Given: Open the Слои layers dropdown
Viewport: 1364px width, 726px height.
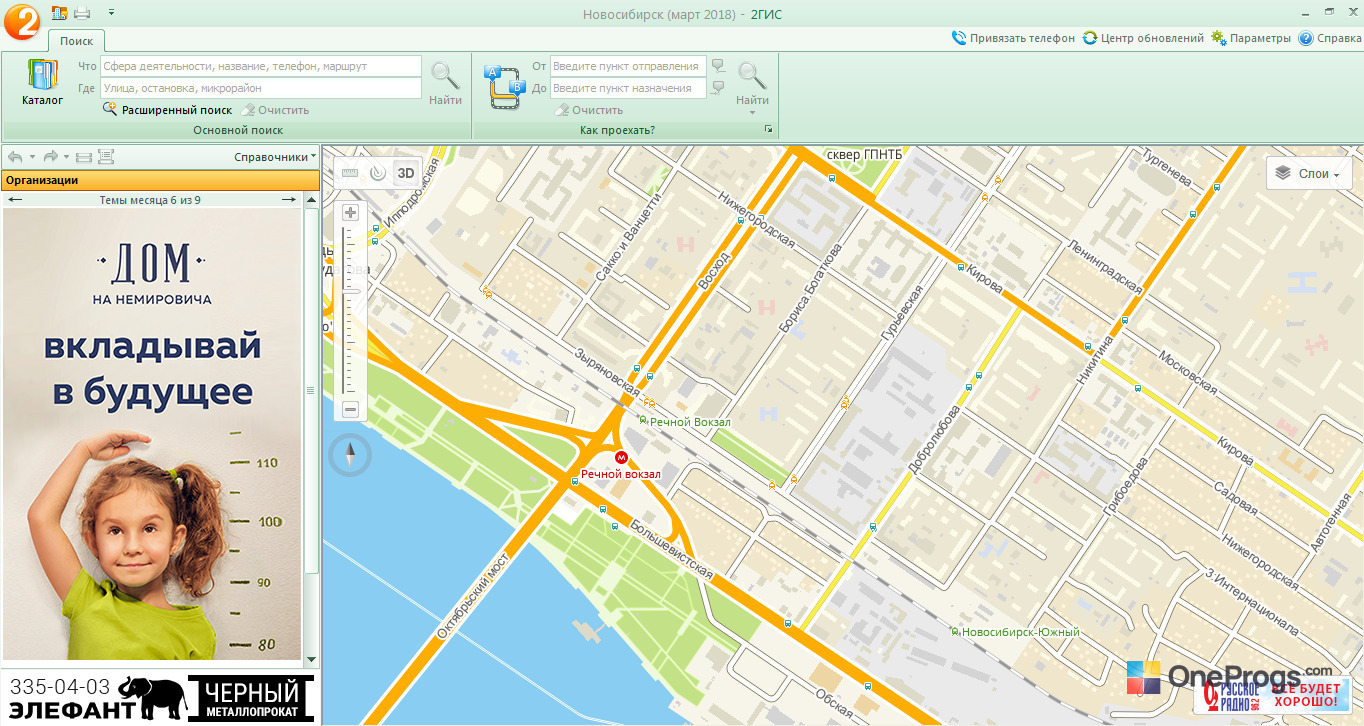Looking at the screenshot, I should (x=1309, y=173).
